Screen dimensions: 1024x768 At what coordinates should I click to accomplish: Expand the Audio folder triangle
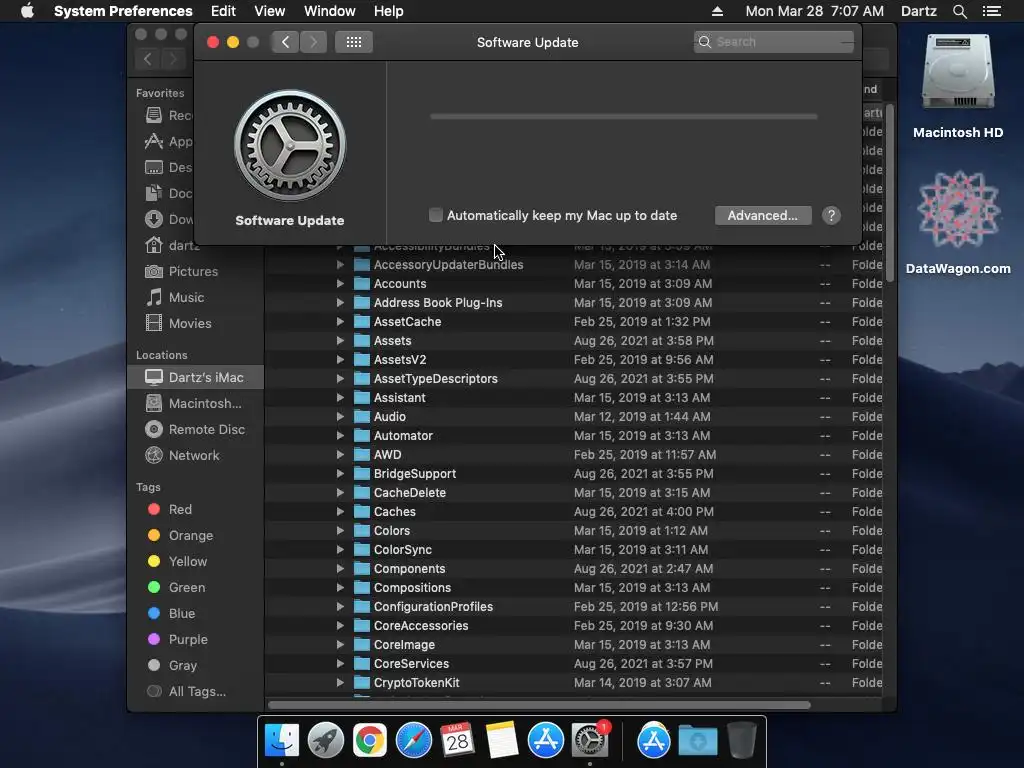[x=340, y=416]
